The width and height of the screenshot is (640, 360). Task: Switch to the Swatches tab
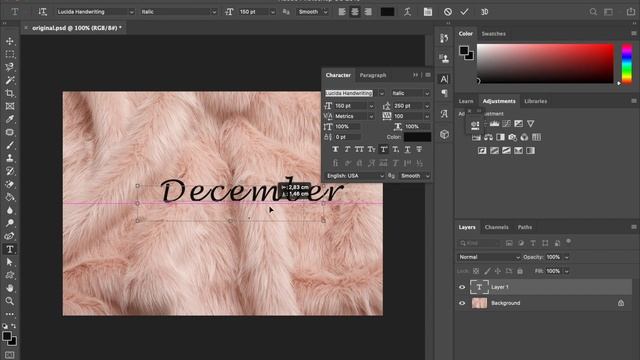[x=493, y=34]
